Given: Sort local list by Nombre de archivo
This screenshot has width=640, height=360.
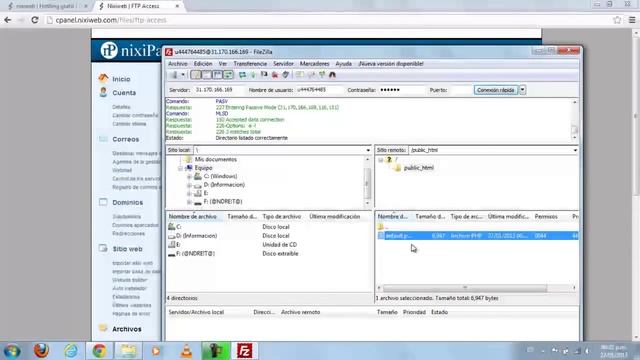Looking at the screenshot, I should pos(195,216).
